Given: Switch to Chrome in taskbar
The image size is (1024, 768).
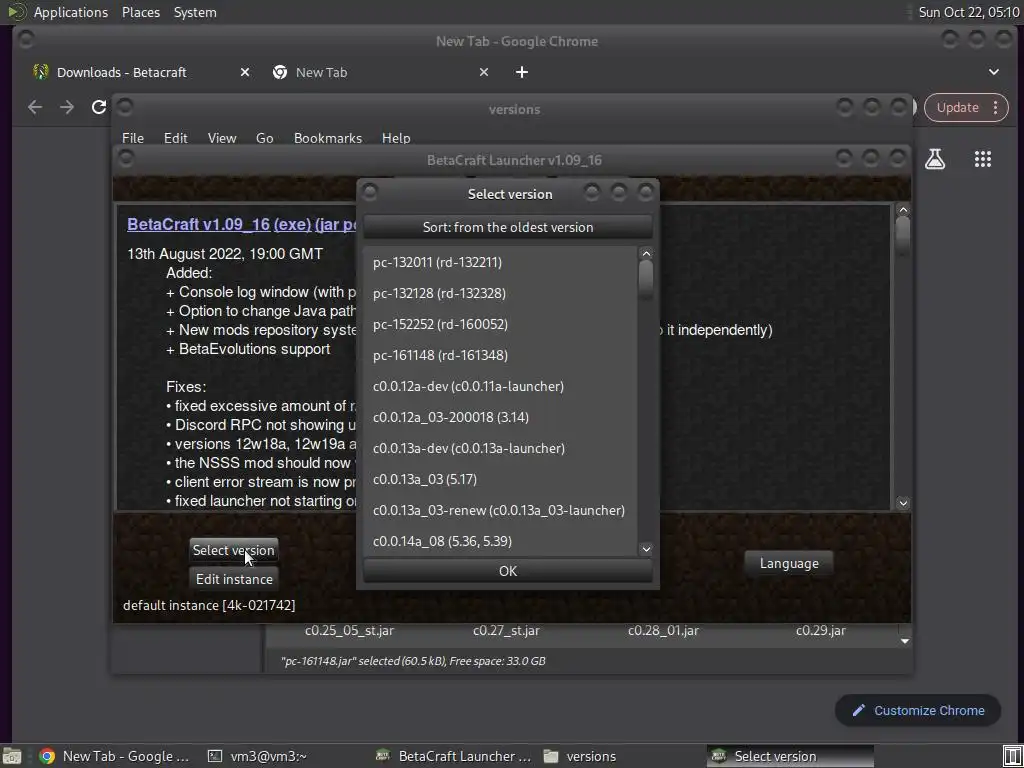Looking at the screenshot, I should tap(115, 756).
